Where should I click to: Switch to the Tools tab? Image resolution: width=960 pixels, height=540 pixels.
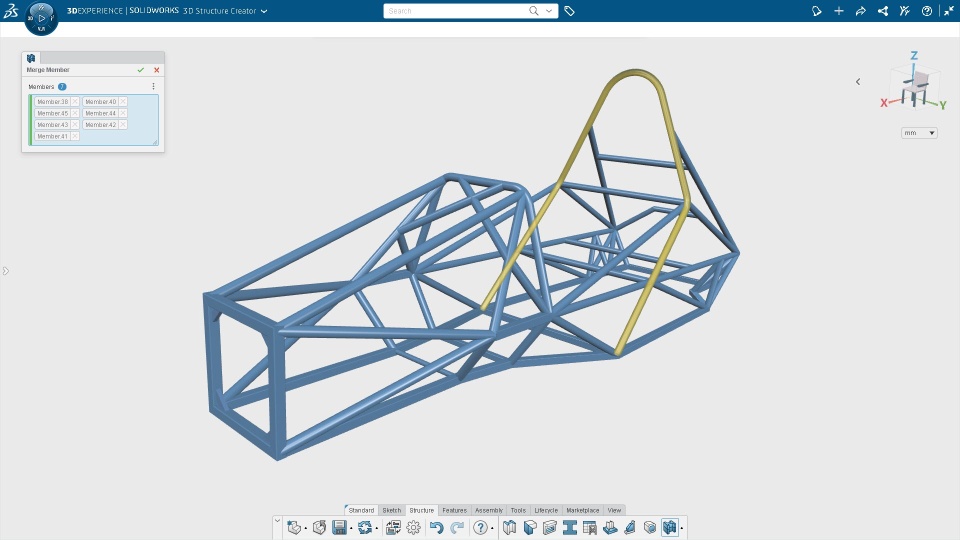tap(518, 510)
